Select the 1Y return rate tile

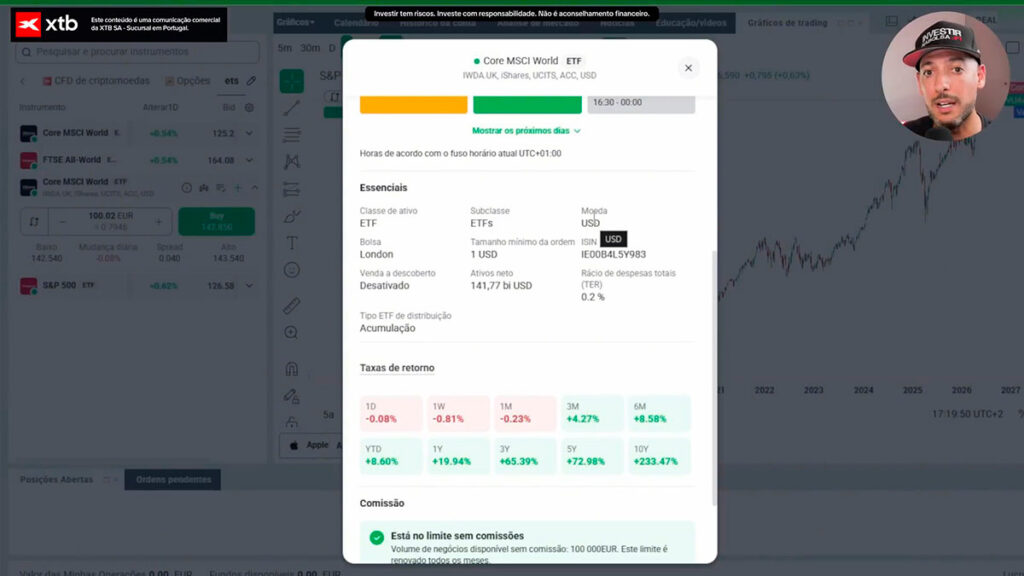pyautogui.click(x=458, y=455)
